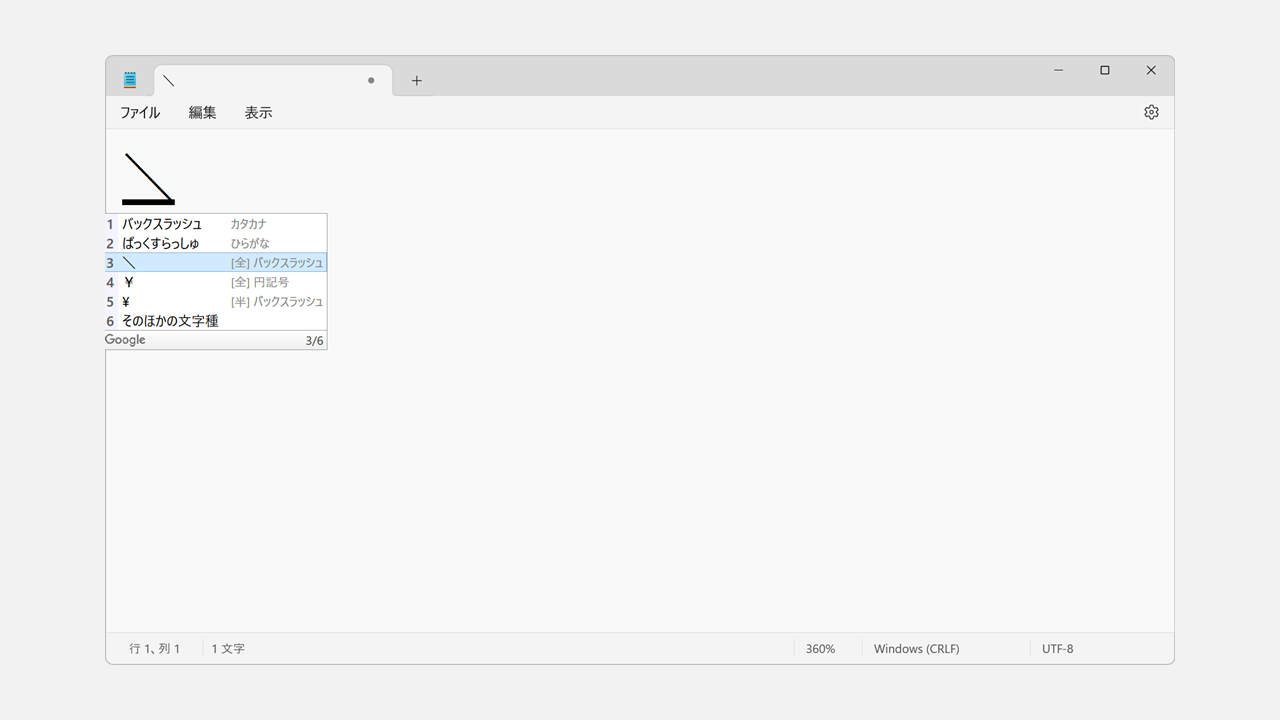This screenshot has width=1280, height=720.
Task: Open the 表示 menu
Action: click(258, 113)
